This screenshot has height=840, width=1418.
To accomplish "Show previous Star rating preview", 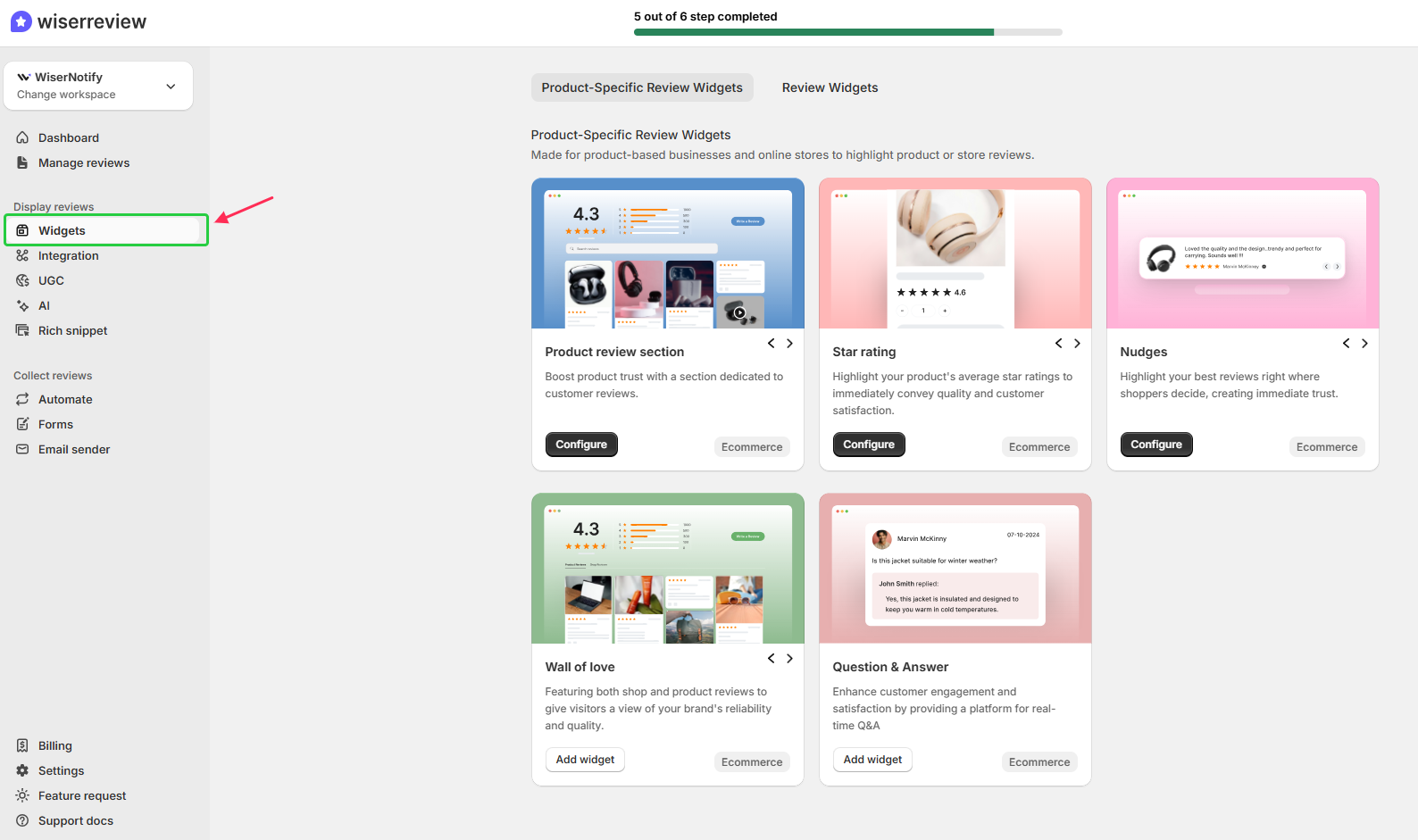I will (1059, 344).
